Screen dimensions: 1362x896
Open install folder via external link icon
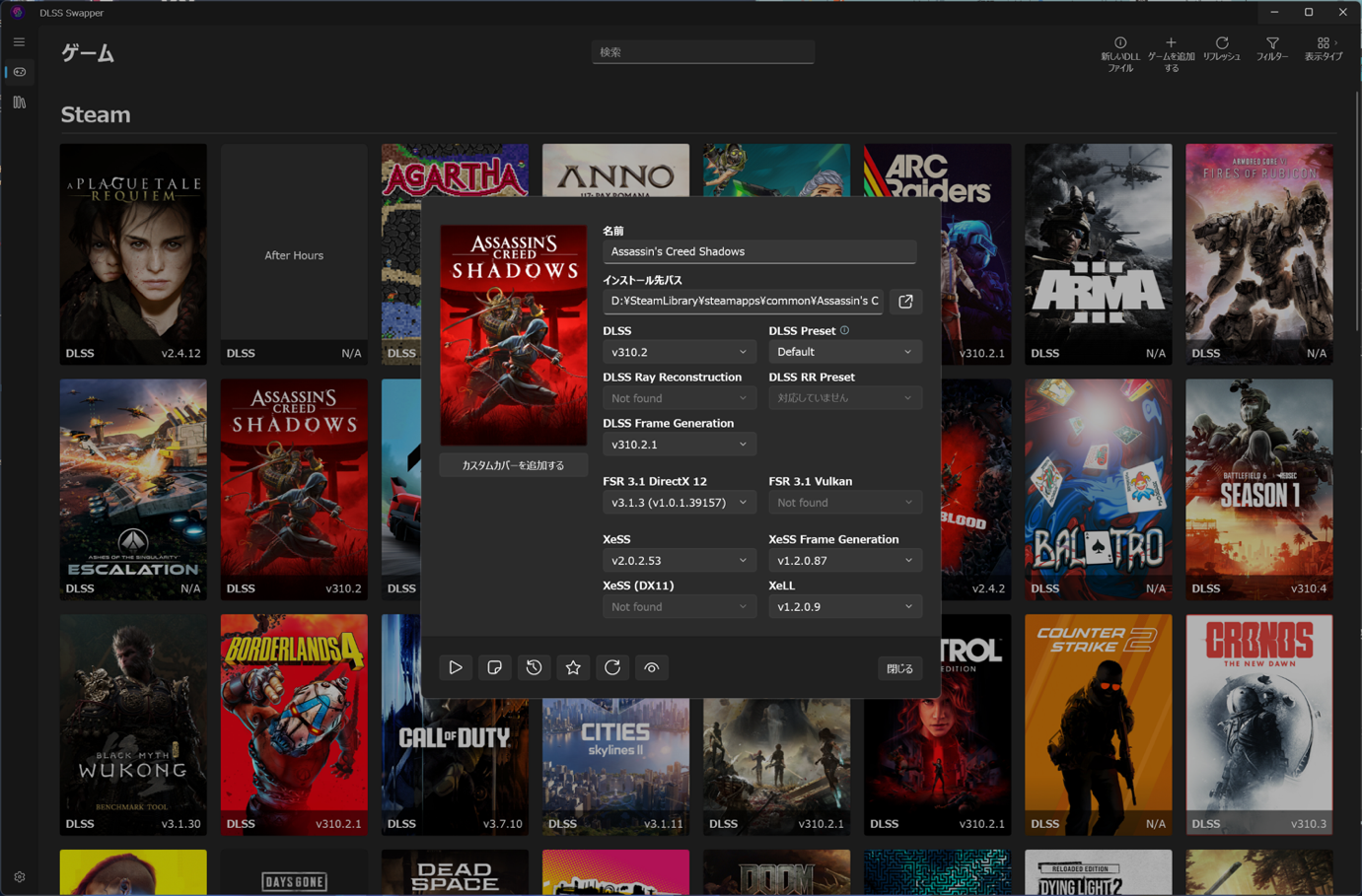(x=905, y=302)
